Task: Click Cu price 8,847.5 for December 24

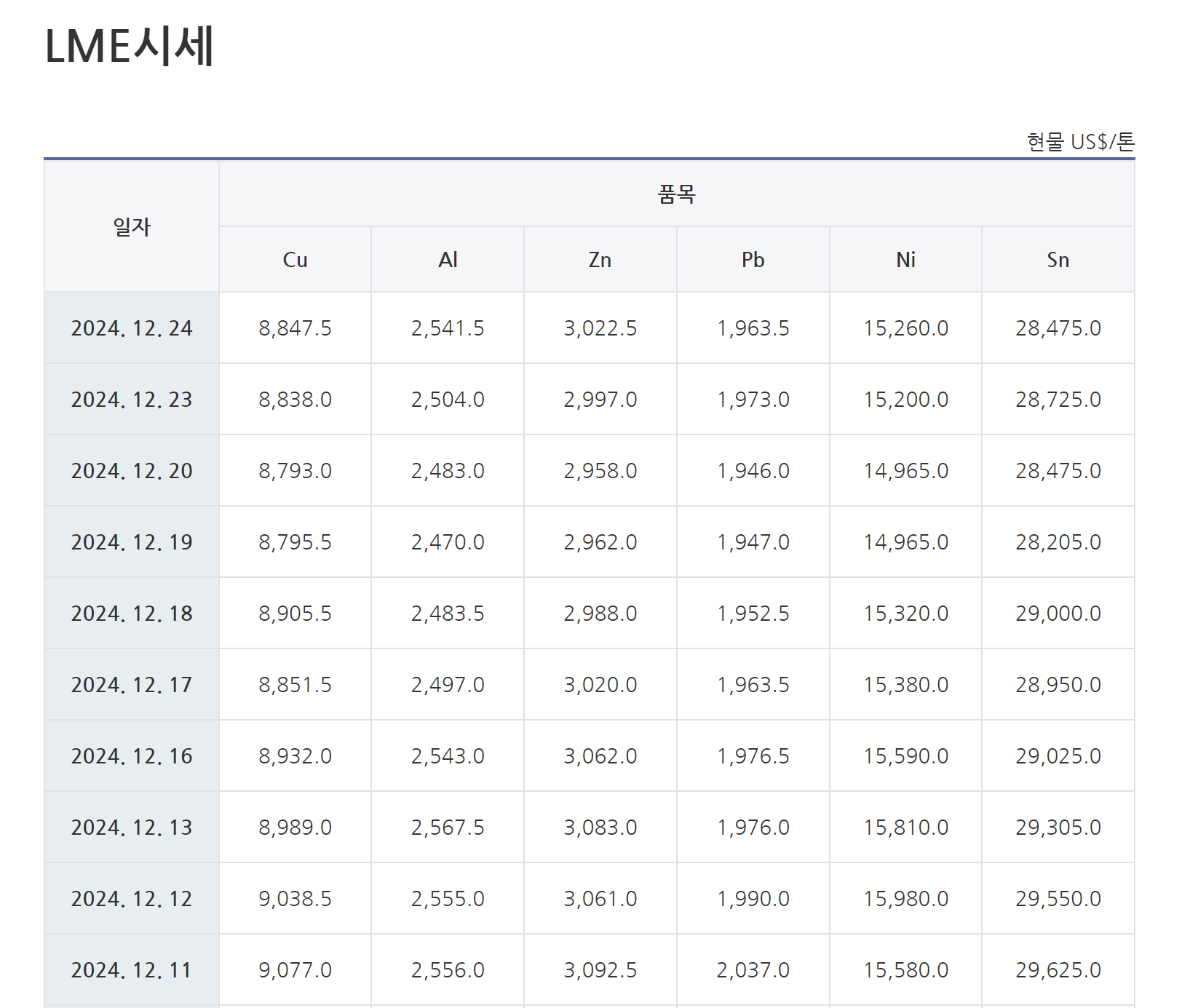Action: 295,328
